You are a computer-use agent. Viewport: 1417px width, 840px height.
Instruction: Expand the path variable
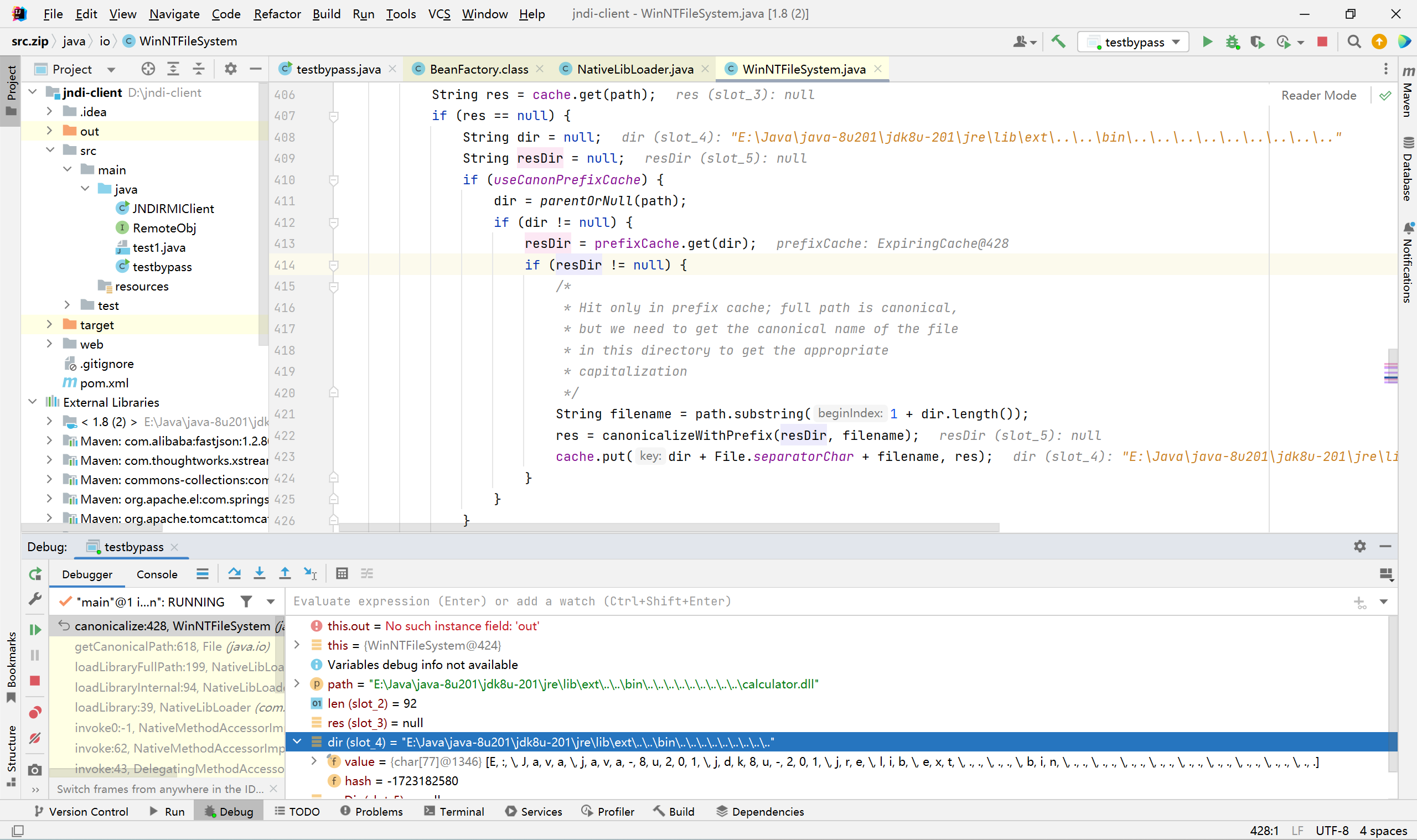297,684
